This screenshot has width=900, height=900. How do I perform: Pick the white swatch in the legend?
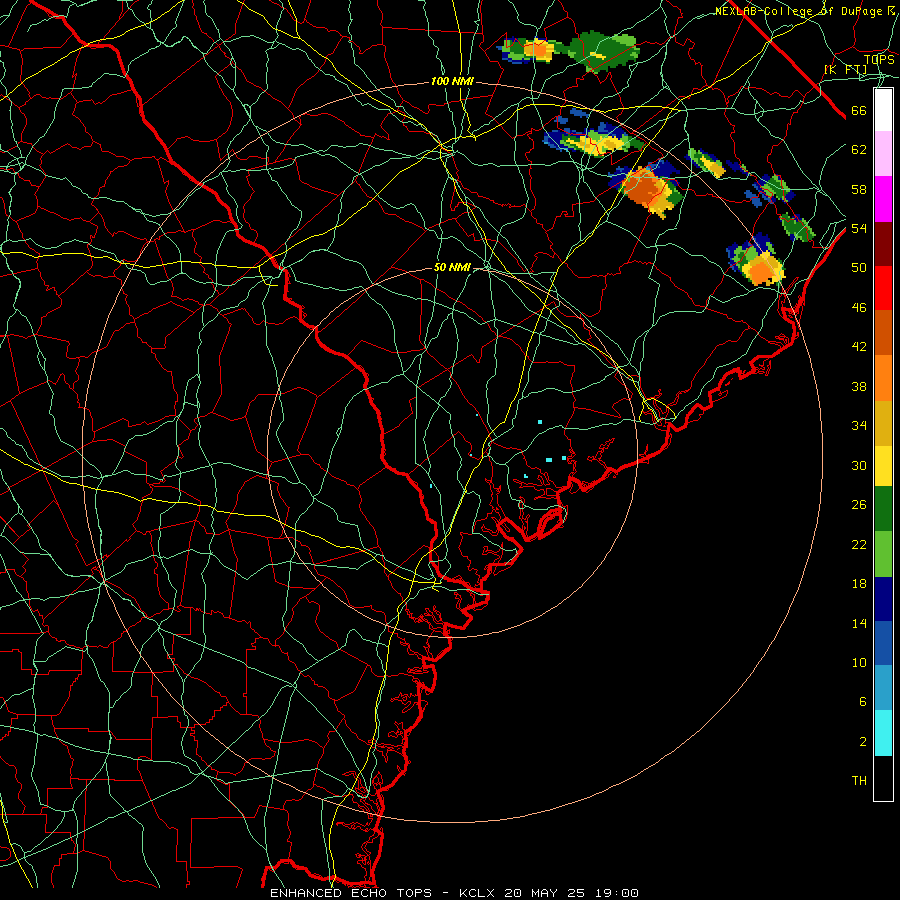pyautogui.click(x=883, y=110)
